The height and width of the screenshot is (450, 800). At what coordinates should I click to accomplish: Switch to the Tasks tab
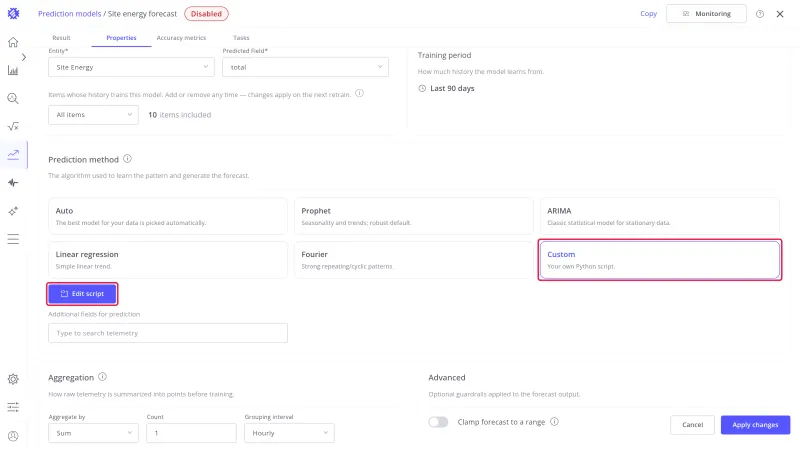point(241,38)
